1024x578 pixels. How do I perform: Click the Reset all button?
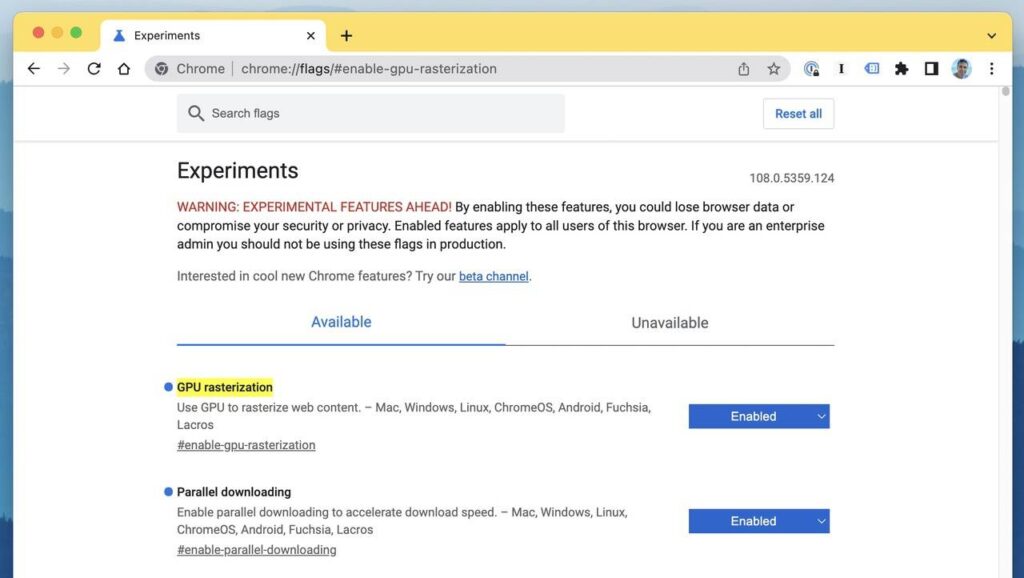(798, 114)
